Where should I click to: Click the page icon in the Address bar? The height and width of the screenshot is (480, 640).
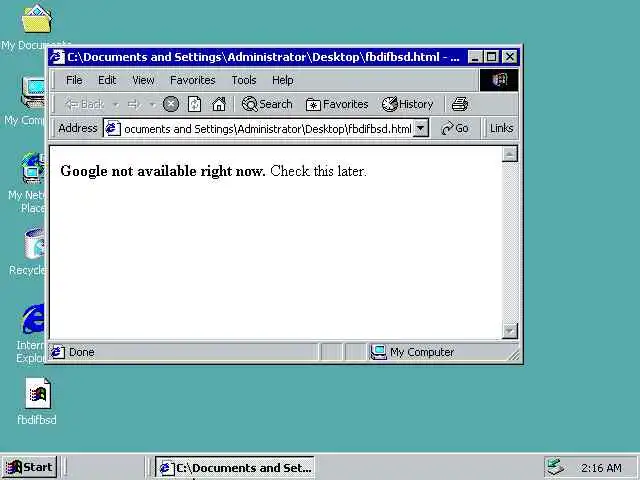pyautogui.click(x=113, y=128)
